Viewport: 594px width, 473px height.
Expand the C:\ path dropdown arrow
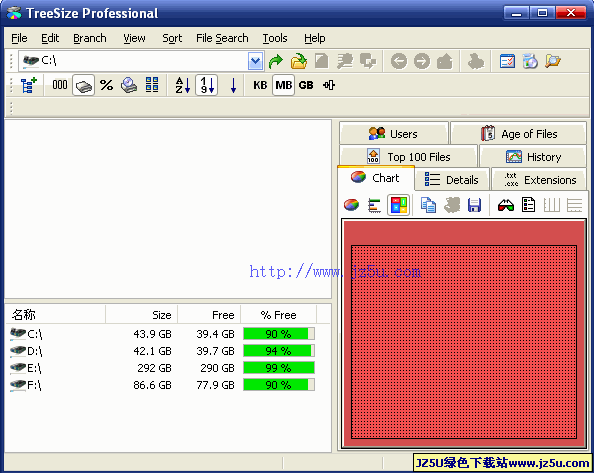256,61
